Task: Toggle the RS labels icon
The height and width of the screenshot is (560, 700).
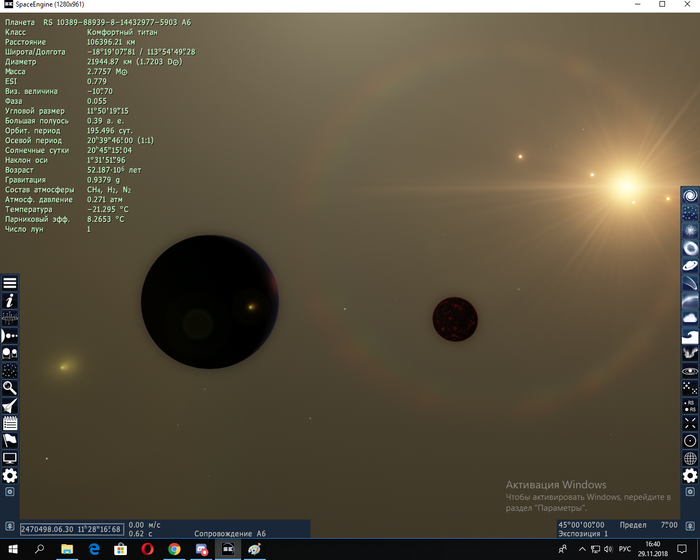Action: 690,405
